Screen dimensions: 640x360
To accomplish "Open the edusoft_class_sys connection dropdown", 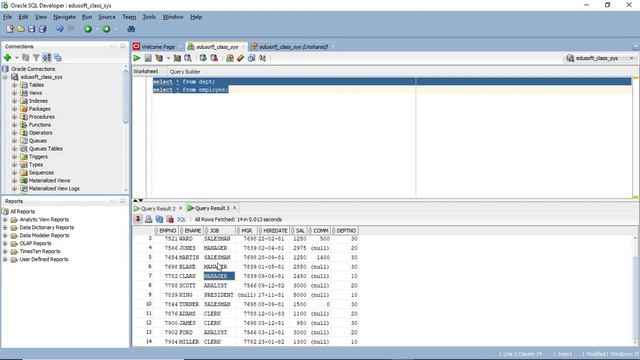I will pyautogui.click(x=631, y=58).
